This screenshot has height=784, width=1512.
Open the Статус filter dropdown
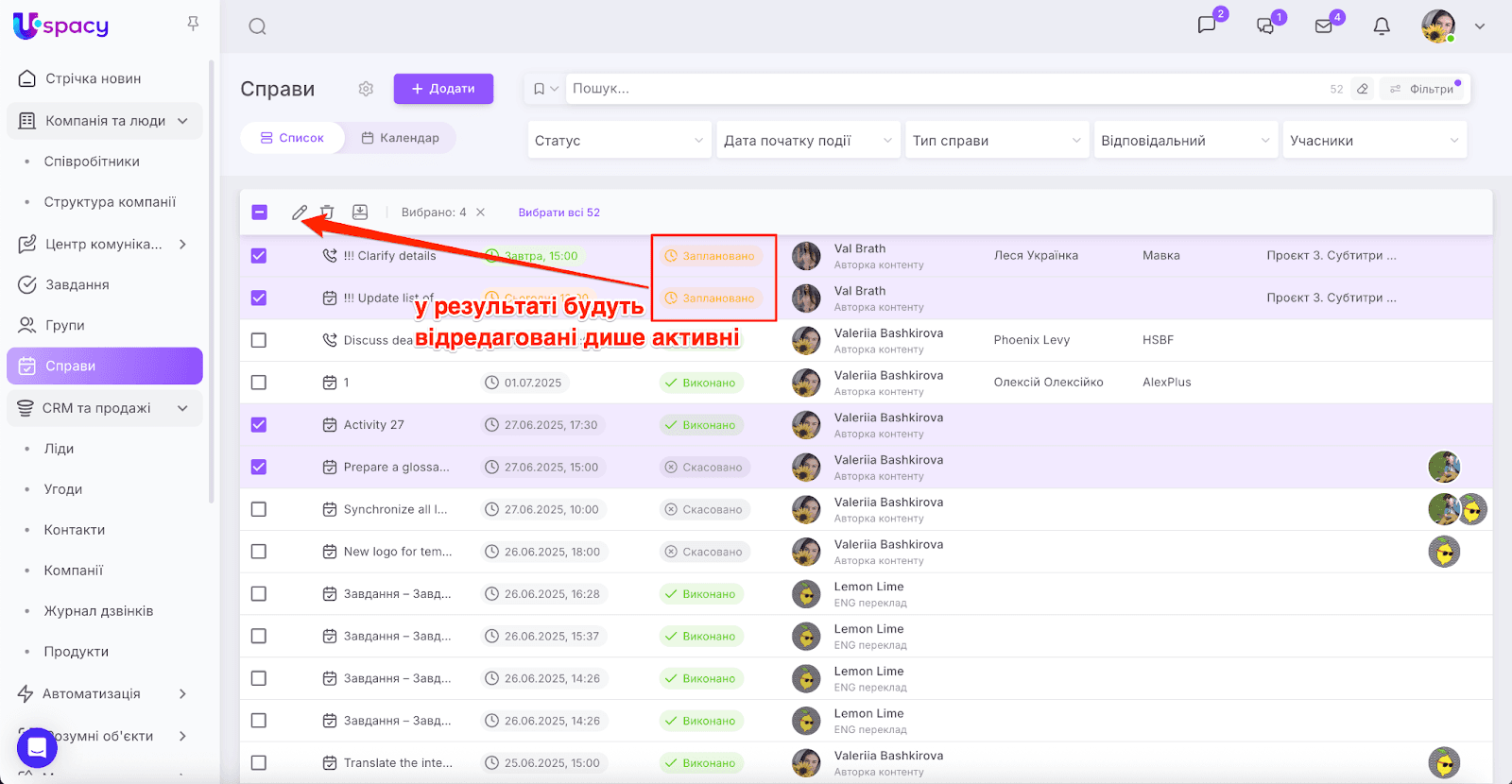(618, 141)
